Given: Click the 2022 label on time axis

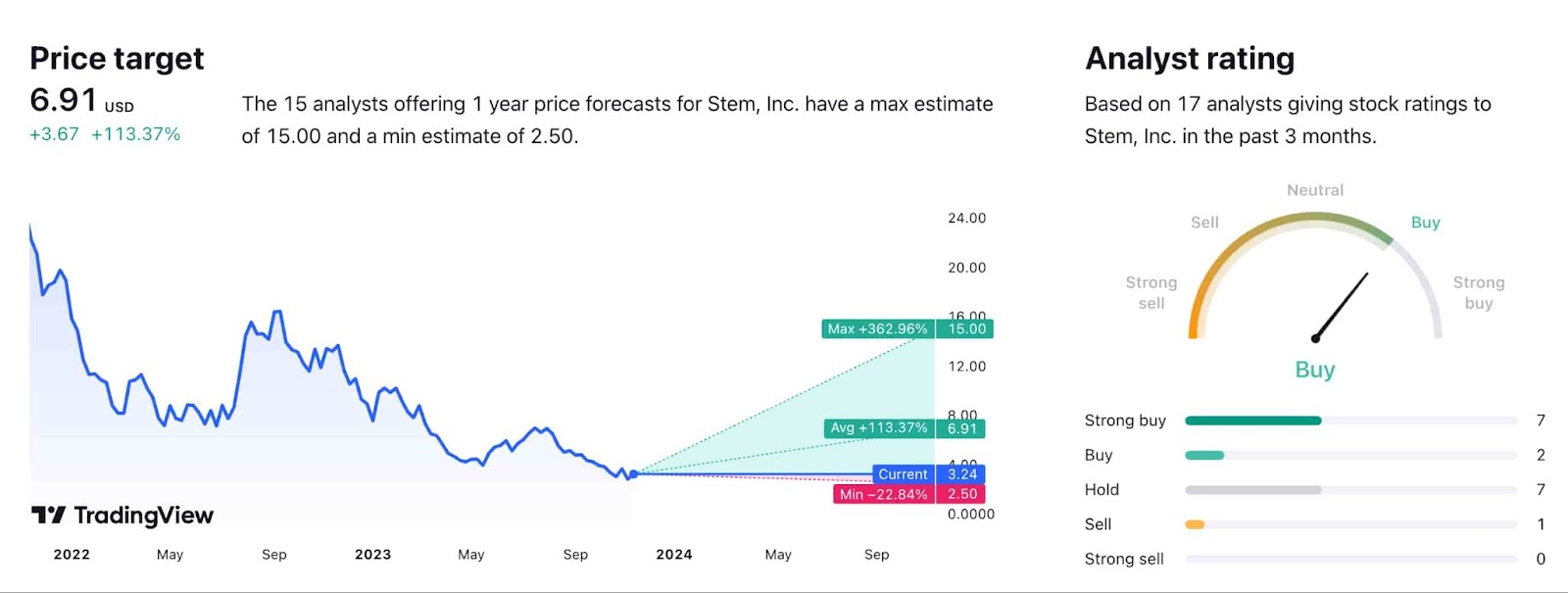Looking at the screenshot, I should click(x=72, y=555).
